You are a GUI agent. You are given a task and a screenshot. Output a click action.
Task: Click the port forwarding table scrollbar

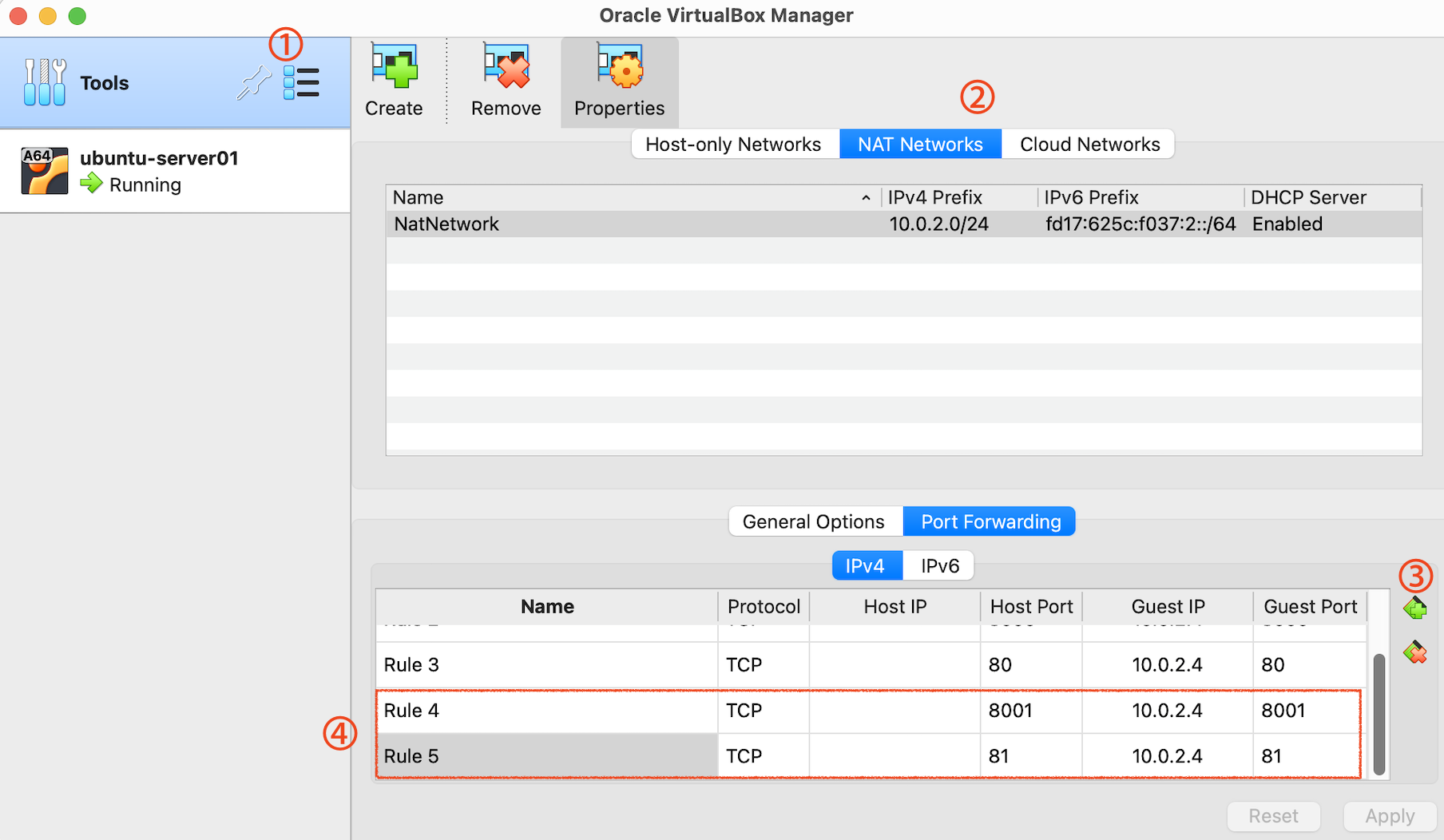[1379, 714]
